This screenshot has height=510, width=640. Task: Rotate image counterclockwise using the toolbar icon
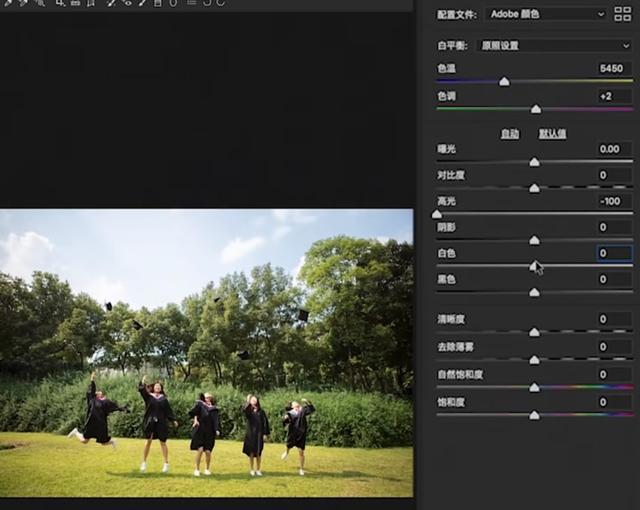tap(207, 3)
